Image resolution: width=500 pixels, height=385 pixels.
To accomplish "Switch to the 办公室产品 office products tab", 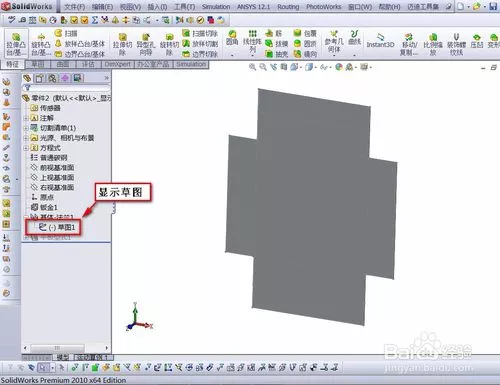I will 153,64.
